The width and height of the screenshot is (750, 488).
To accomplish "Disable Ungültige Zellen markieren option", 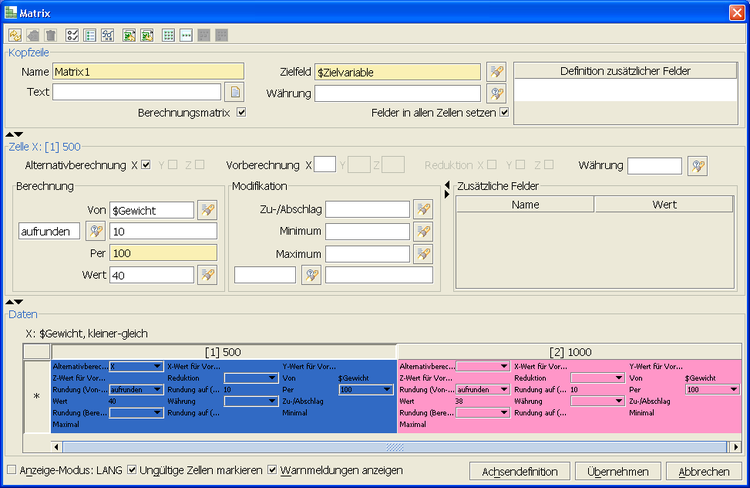I will pos(133,470).
